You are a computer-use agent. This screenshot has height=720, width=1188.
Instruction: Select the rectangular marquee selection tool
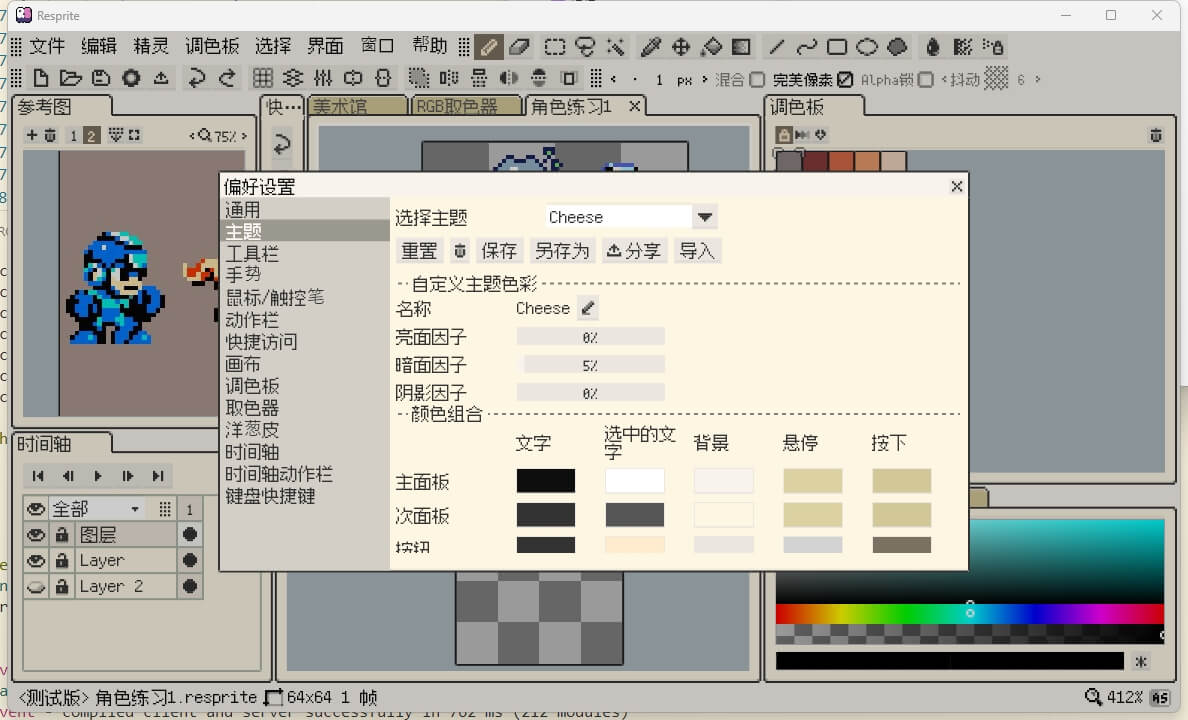coord(554,46)
